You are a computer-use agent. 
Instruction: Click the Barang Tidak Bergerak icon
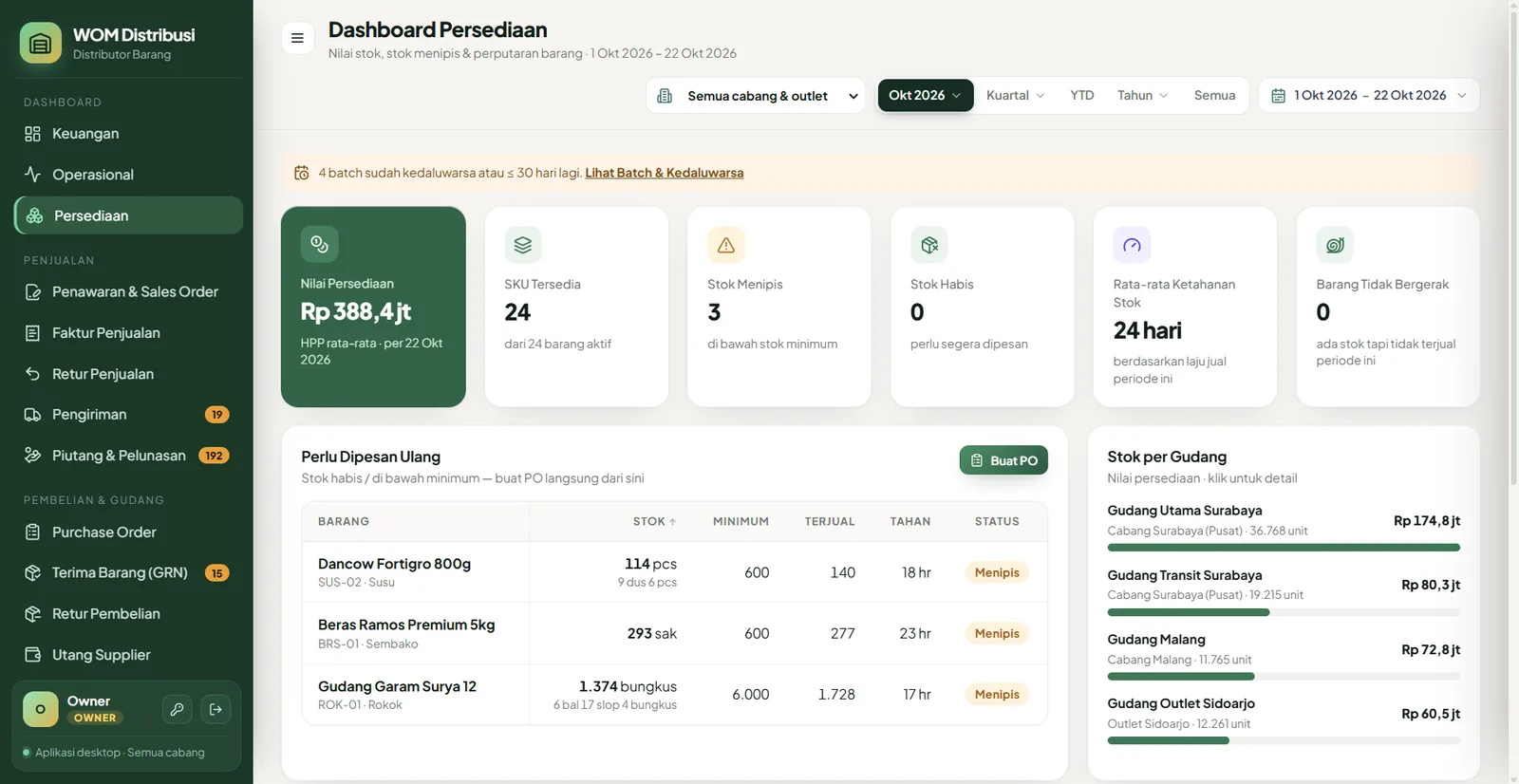[x=1335, y=245]
